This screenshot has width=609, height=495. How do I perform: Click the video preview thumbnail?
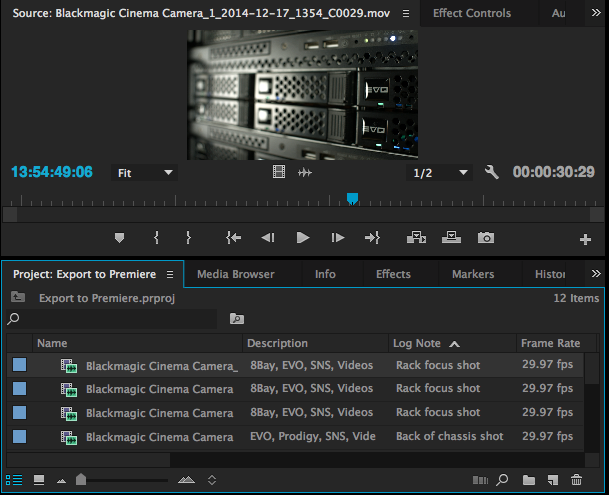(x=303, y=95)
